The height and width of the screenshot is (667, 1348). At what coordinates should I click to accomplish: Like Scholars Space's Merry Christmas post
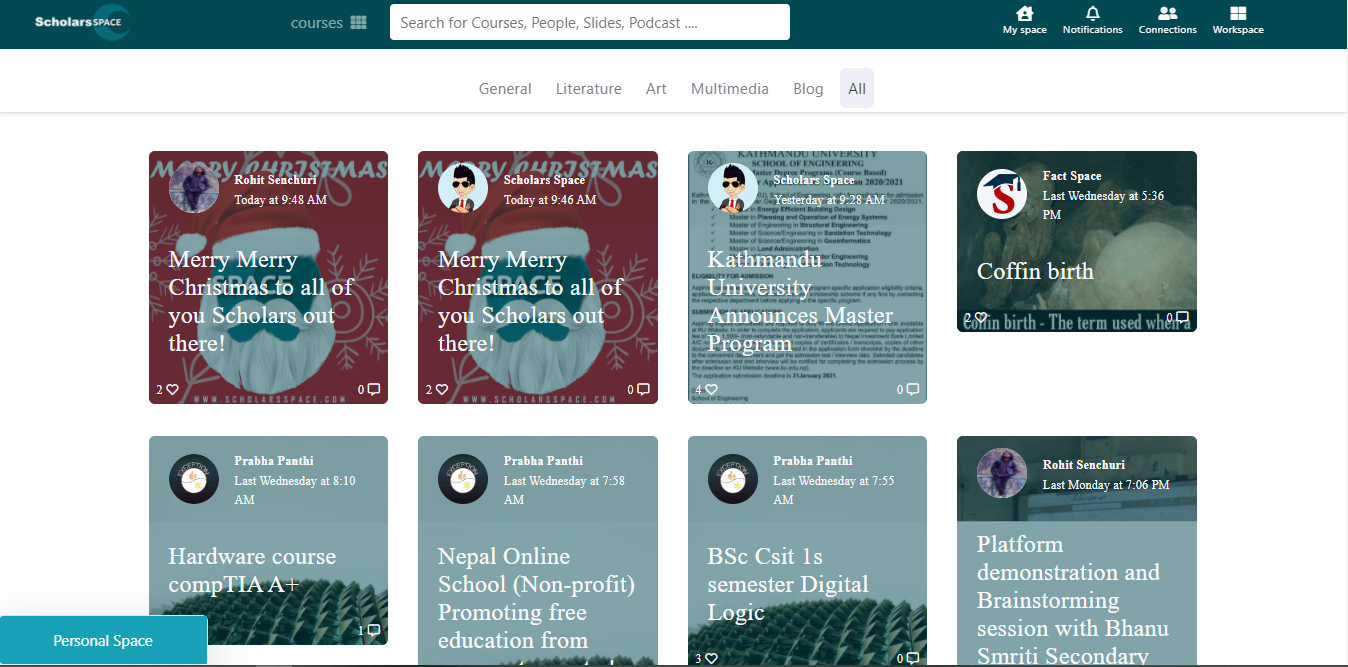pyautogui.click(x=441, y=389)
